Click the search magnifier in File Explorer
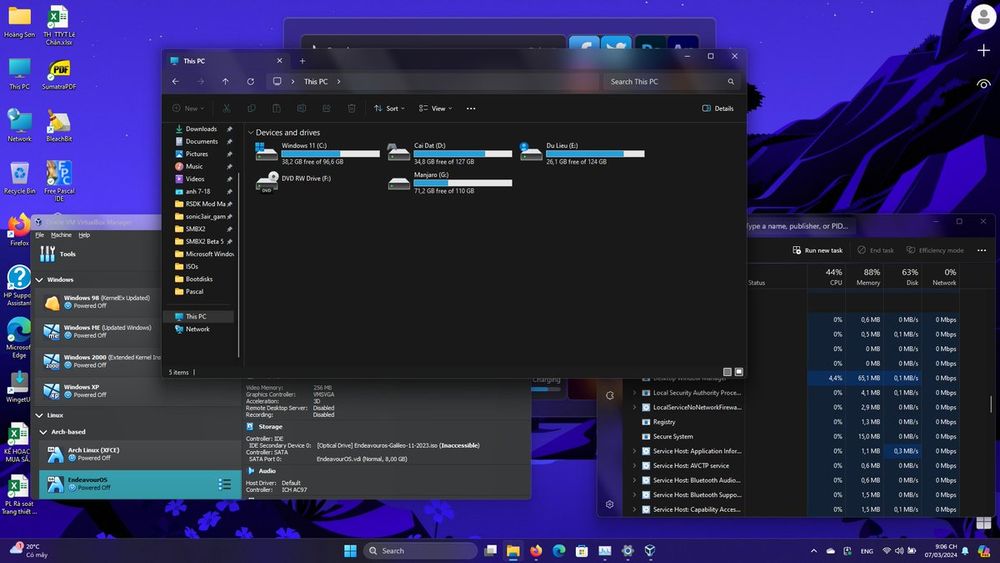This screenshot has height=563, width=1000. tap(731, 82)
